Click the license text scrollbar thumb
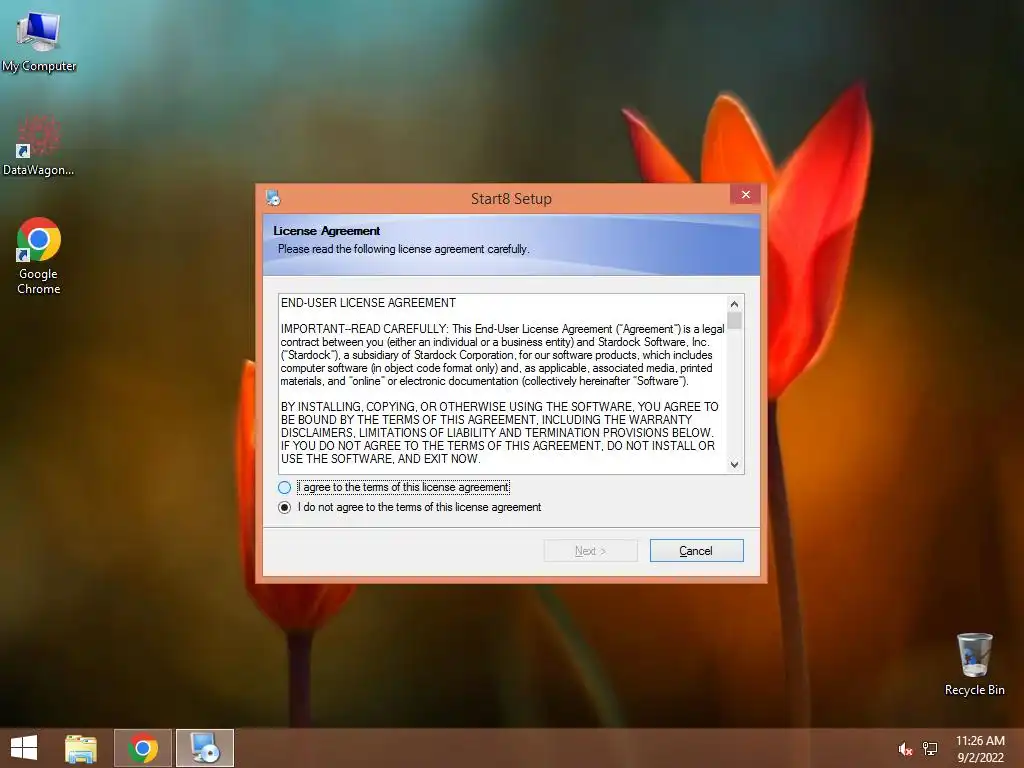The image size is (1024, 768). [734, 321]
